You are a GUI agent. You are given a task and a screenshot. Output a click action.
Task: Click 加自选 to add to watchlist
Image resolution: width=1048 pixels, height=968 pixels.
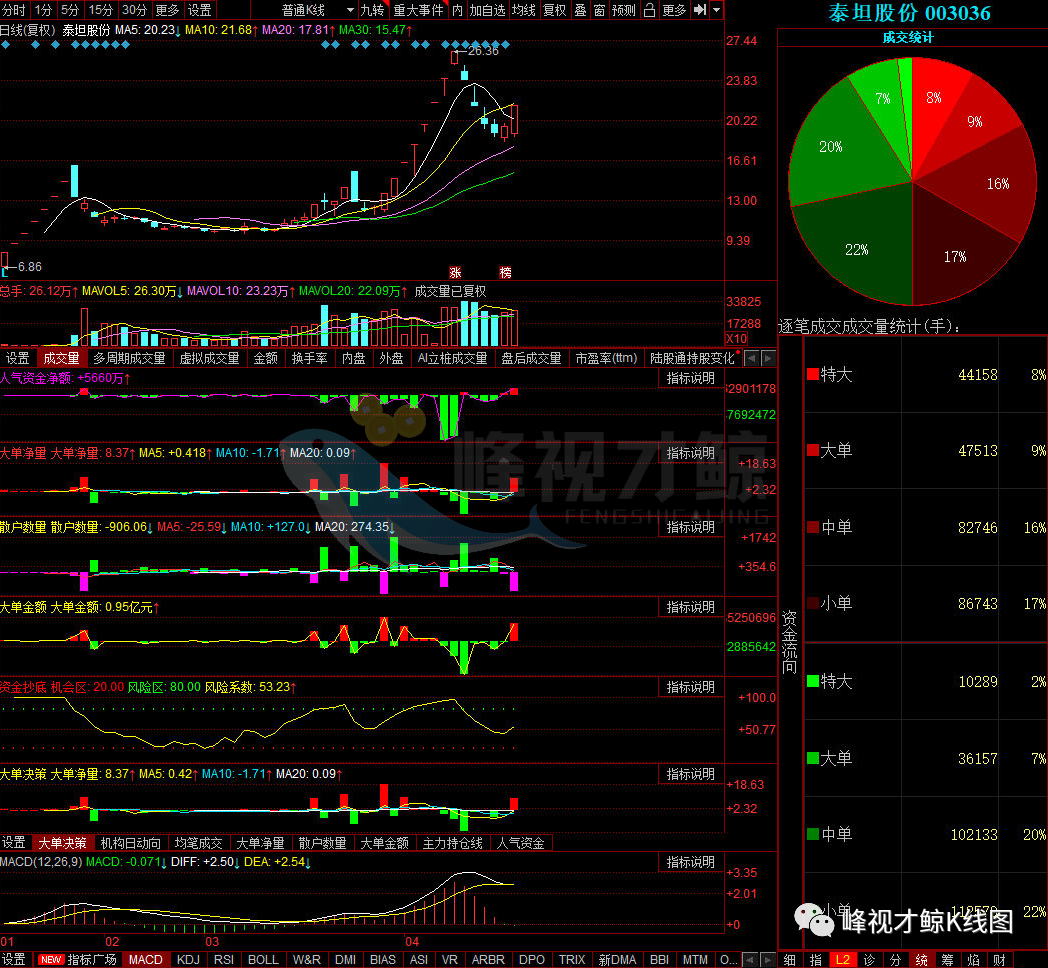click(x=488, y=10)
